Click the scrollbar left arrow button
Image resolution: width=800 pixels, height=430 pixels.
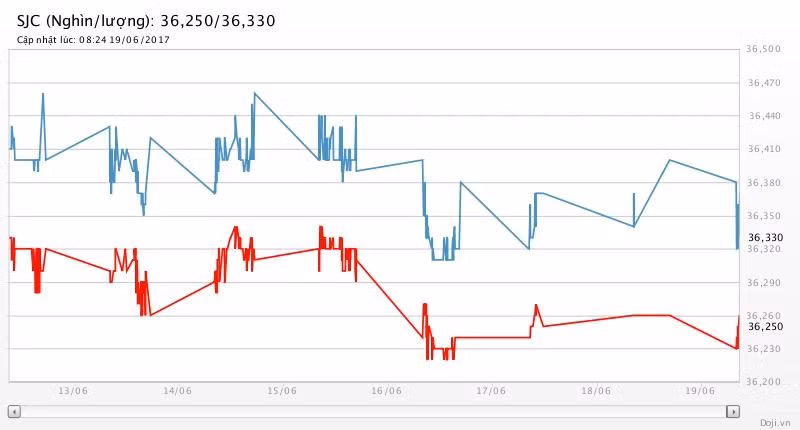pyautogui.click(x=14, y=411)
